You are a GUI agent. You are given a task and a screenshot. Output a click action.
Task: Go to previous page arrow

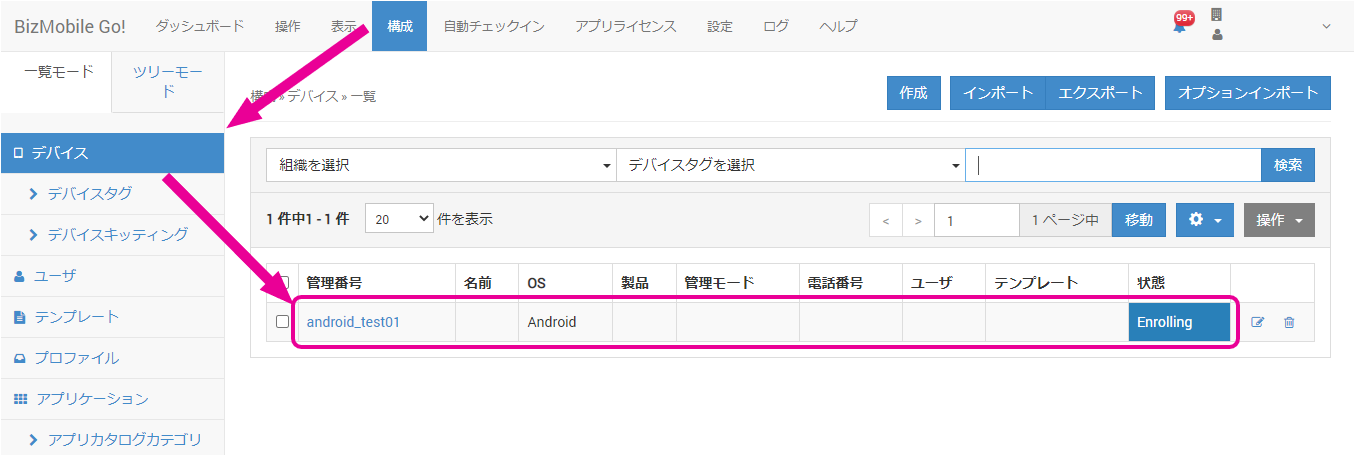coord(885,220)
